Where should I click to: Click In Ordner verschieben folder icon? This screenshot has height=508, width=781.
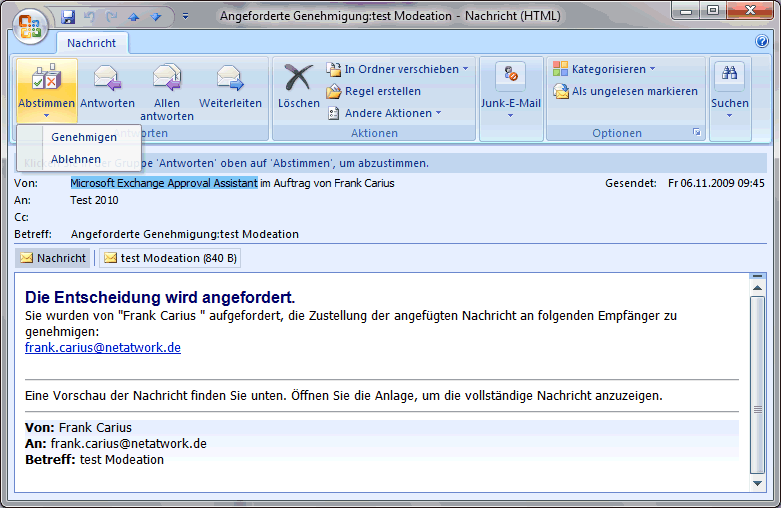coord(333,69)
